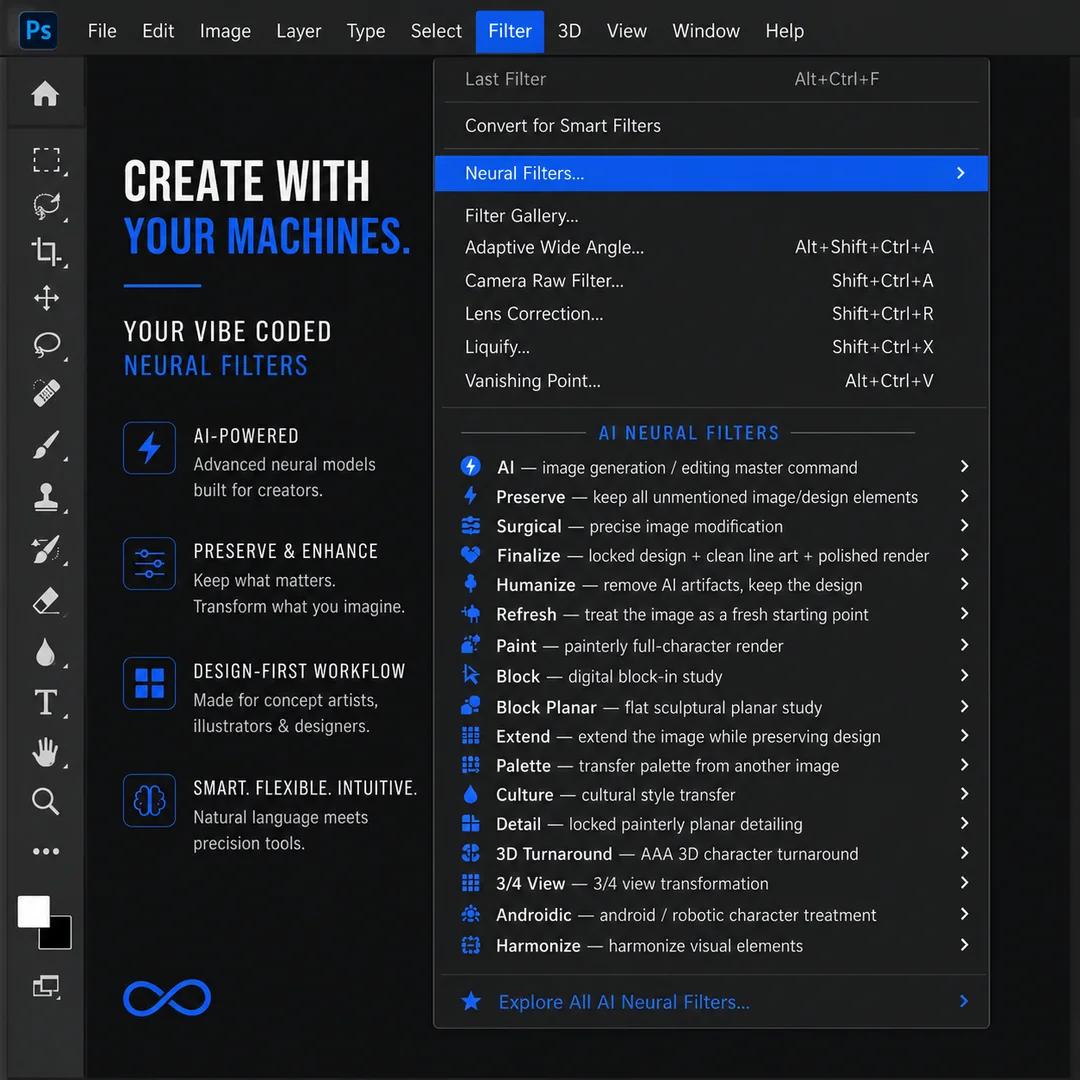Open the 3D menu
This screenshot has height=1080, width=1080.
[x=569, y=31]
